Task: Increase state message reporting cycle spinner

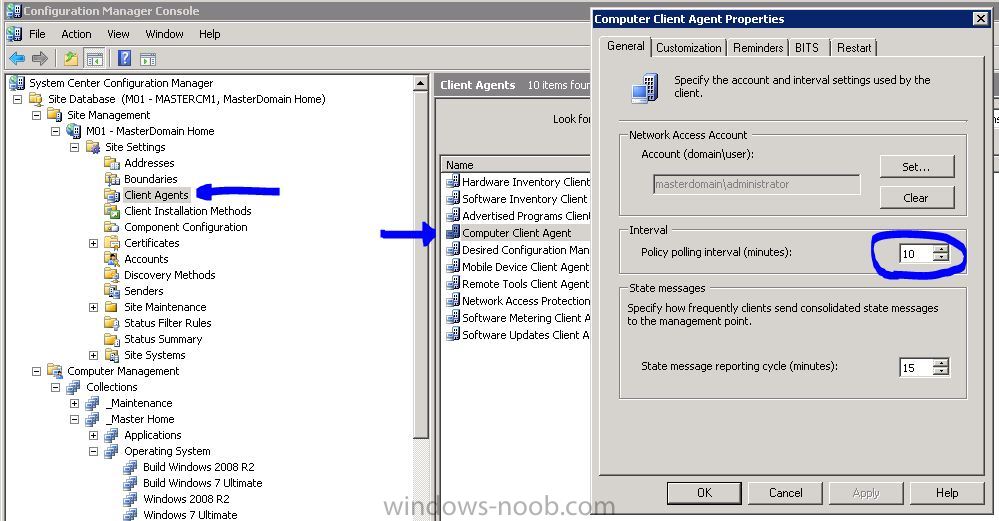Action: 940,363
